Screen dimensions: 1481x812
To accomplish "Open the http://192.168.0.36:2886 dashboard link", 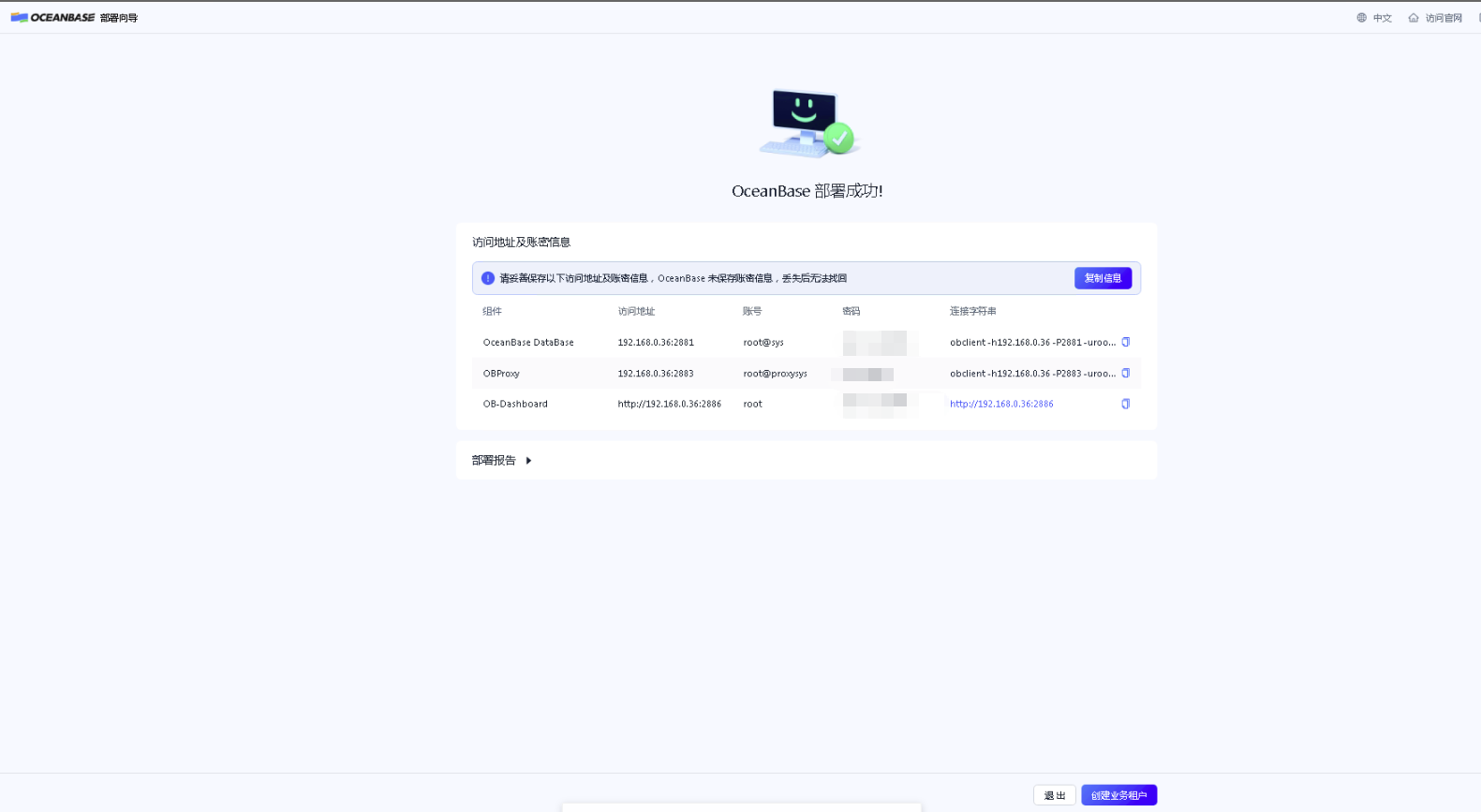I will coord(1001,404).
